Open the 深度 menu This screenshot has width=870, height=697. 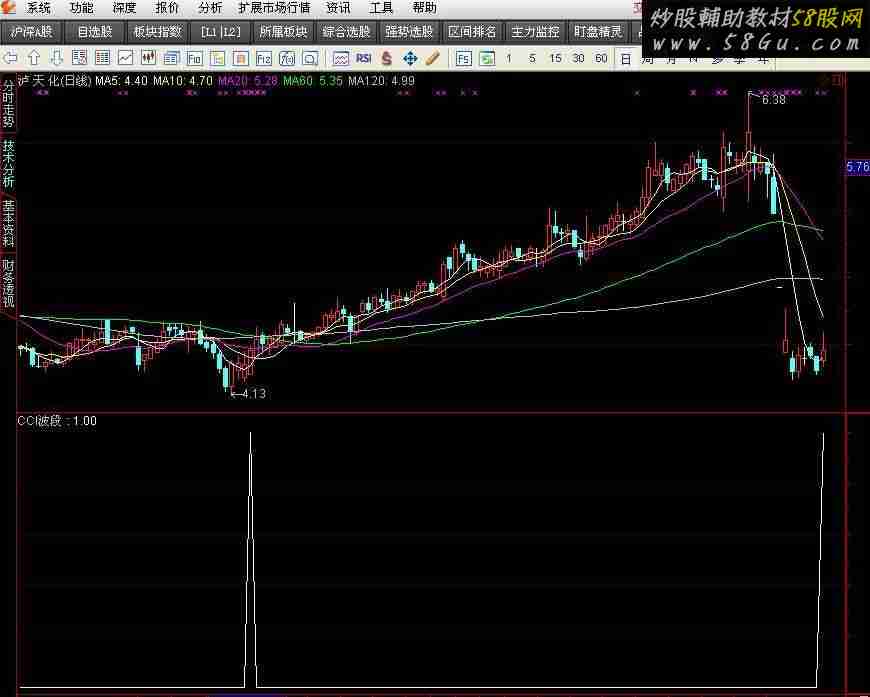pos(124,8)
